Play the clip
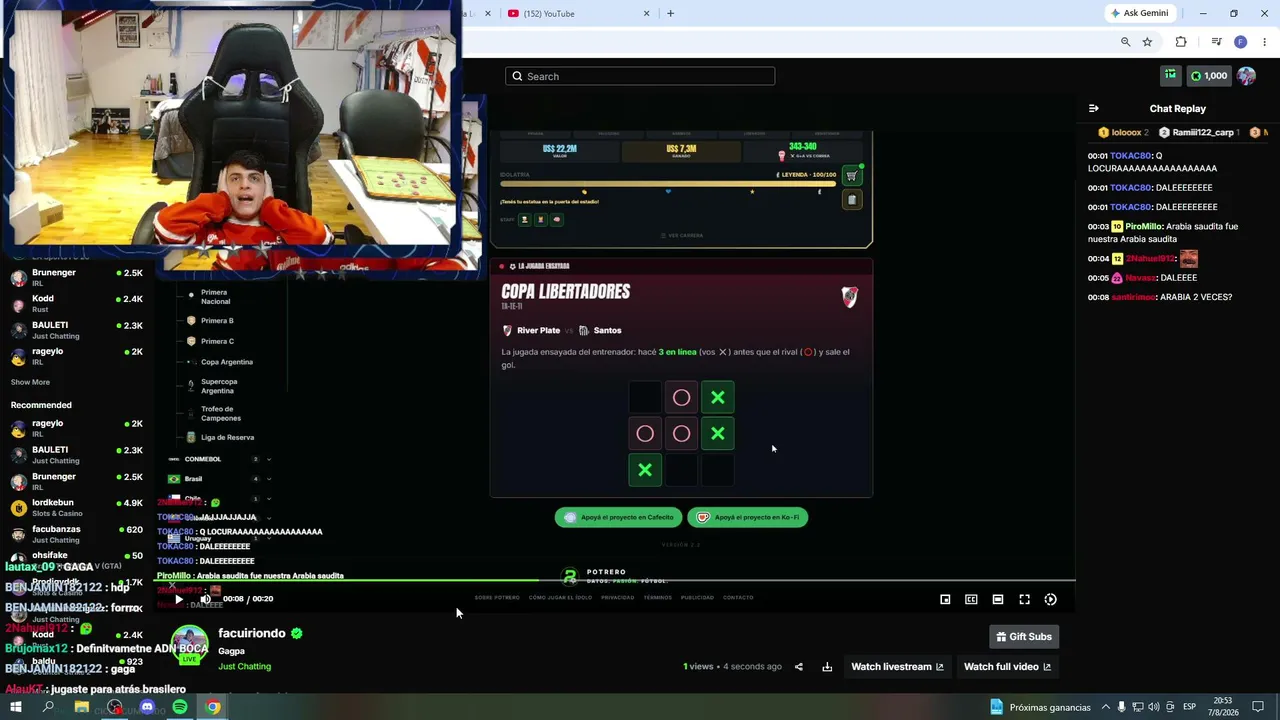The width and height of the screenshot is (1280, 720). pyautogui.click(x=179, y=599)
